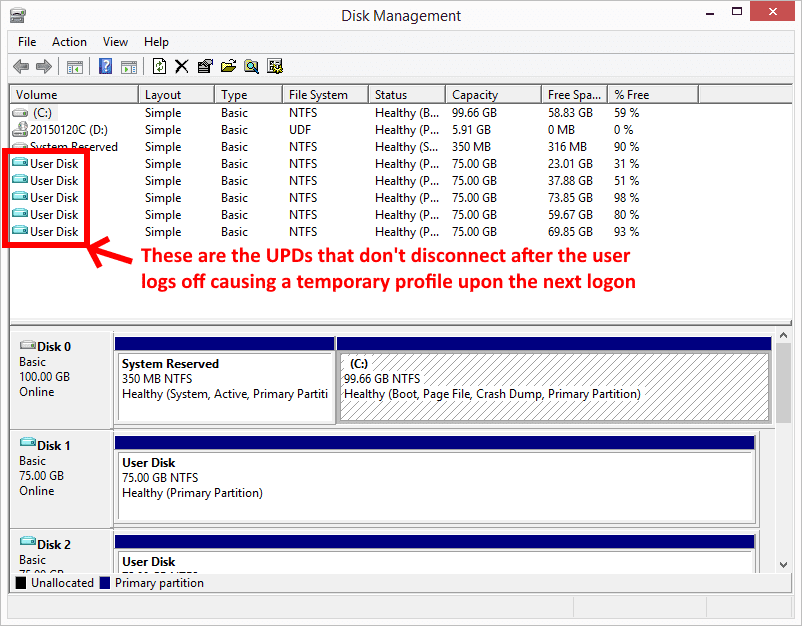Click the Refresh toolbar icon

(159, 66)
